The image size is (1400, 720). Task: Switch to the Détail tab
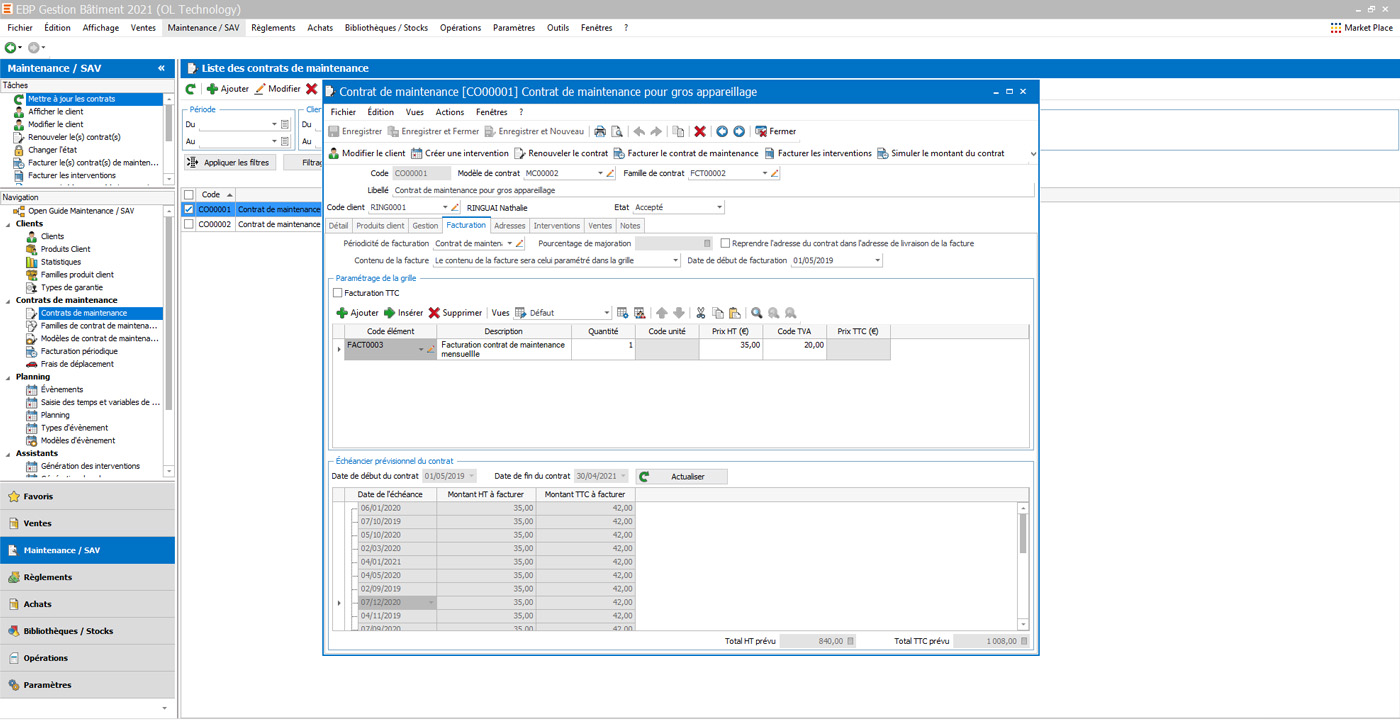tap(339, 226)
